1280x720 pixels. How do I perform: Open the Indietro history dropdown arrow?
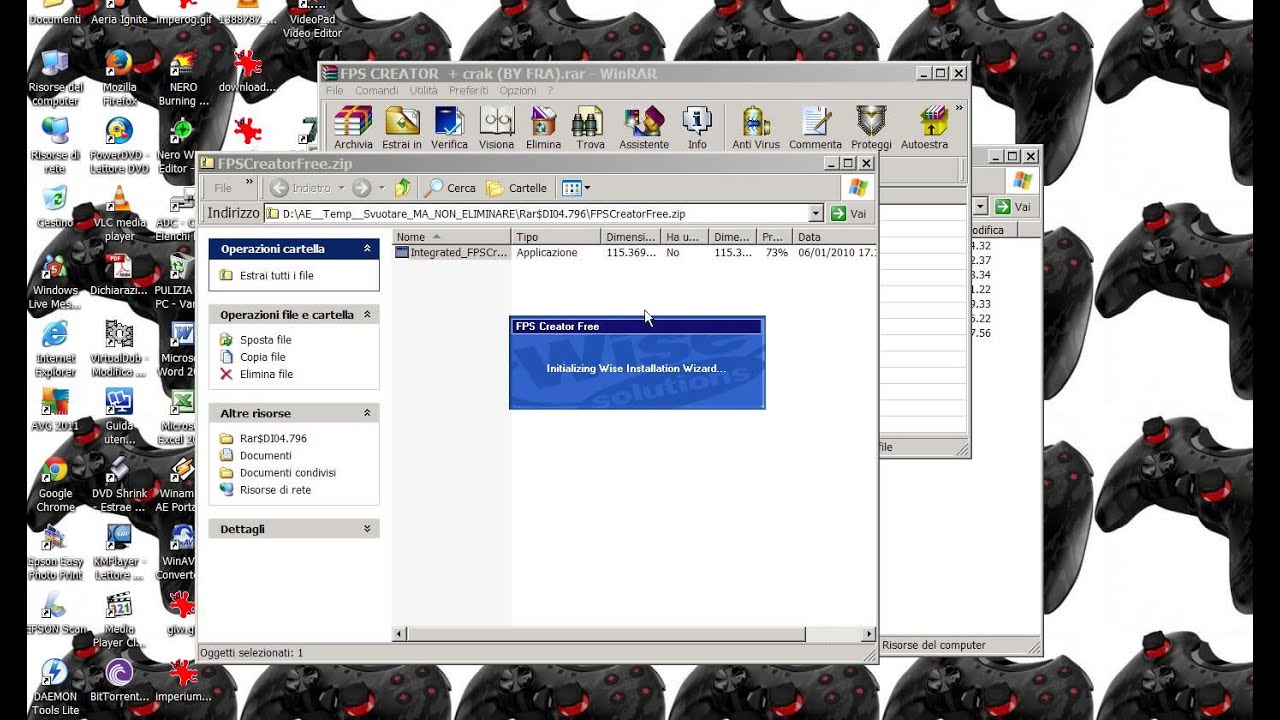coord(341,188)
